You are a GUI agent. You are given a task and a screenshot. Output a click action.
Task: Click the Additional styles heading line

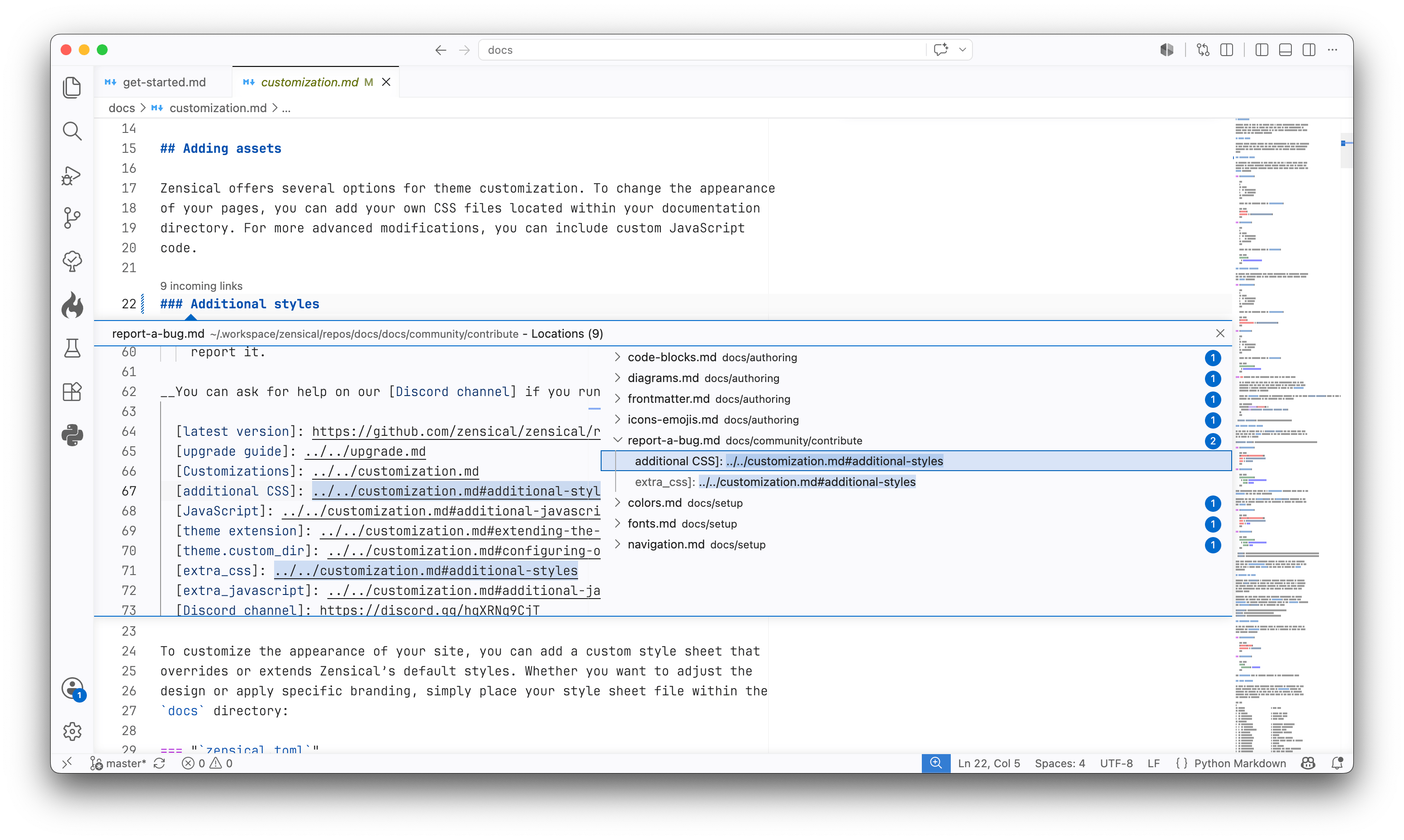click(x=239, y=304)
